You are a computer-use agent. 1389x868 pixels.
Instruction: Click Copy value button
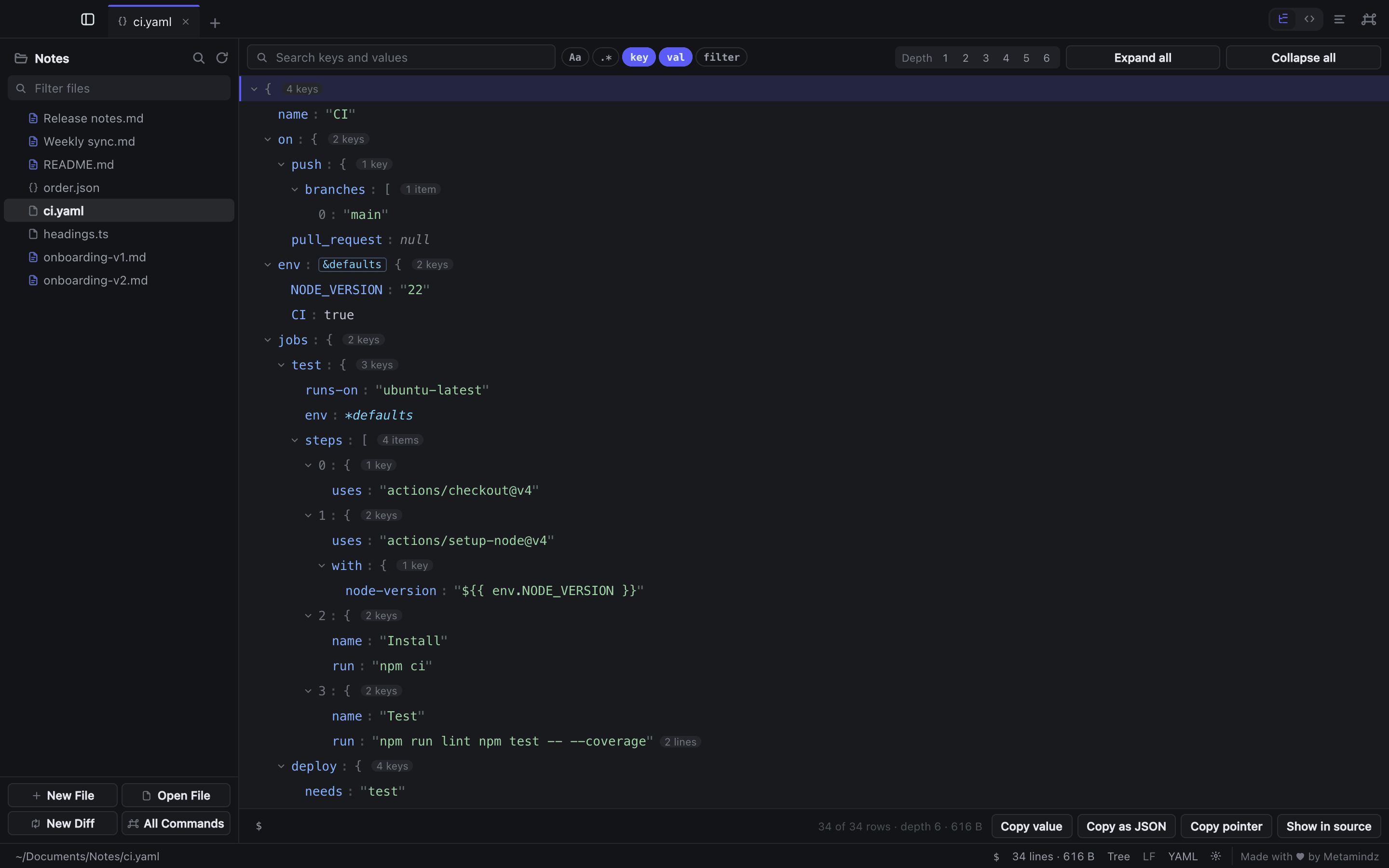click(1032, 826)
